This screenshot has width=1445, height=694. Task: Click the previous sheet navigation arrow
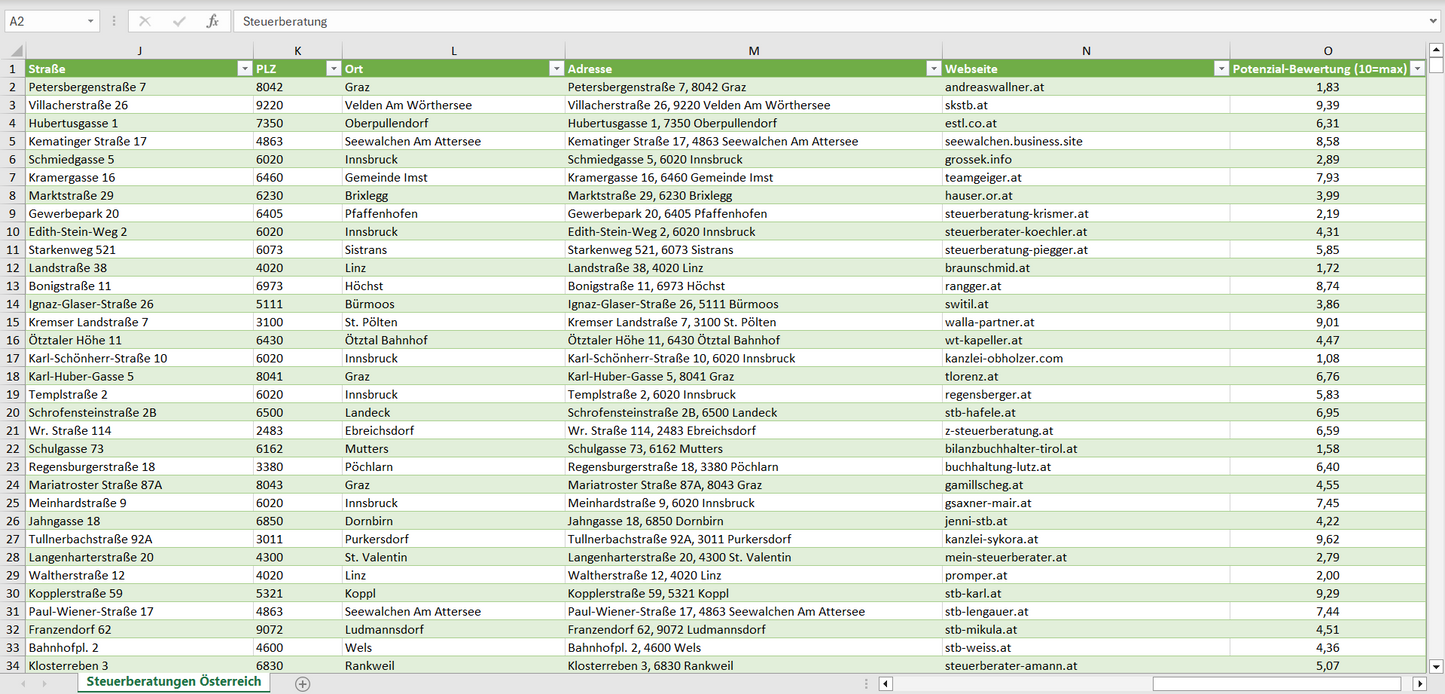(x=22, y=684)
